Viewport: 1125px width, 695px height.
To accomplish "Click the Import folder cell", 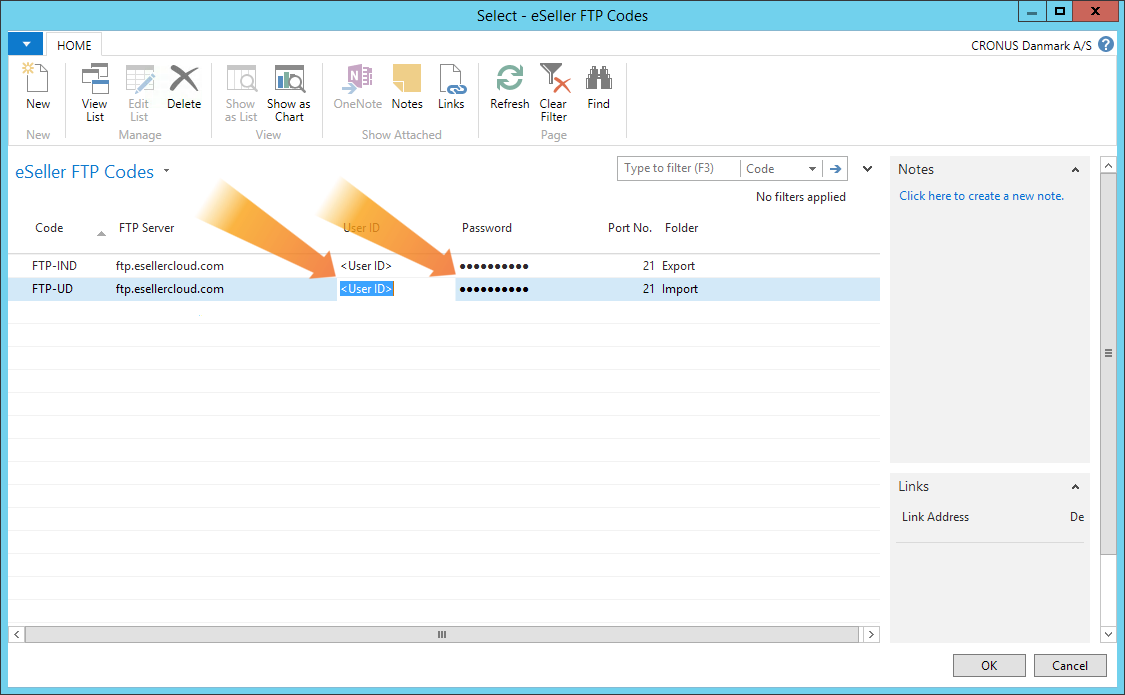I will pyautogui.click(x=679, y=289).
